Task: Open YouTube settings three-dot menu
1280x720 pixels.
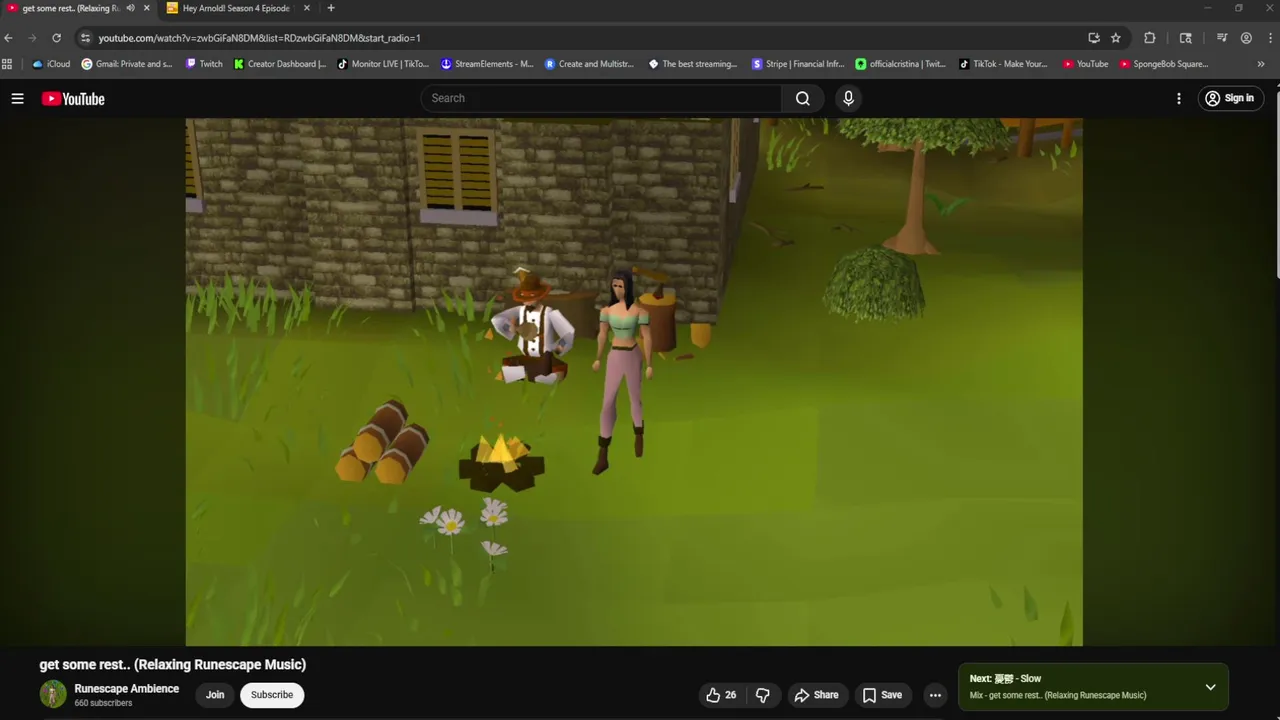Action: (x=1179, y=98)
